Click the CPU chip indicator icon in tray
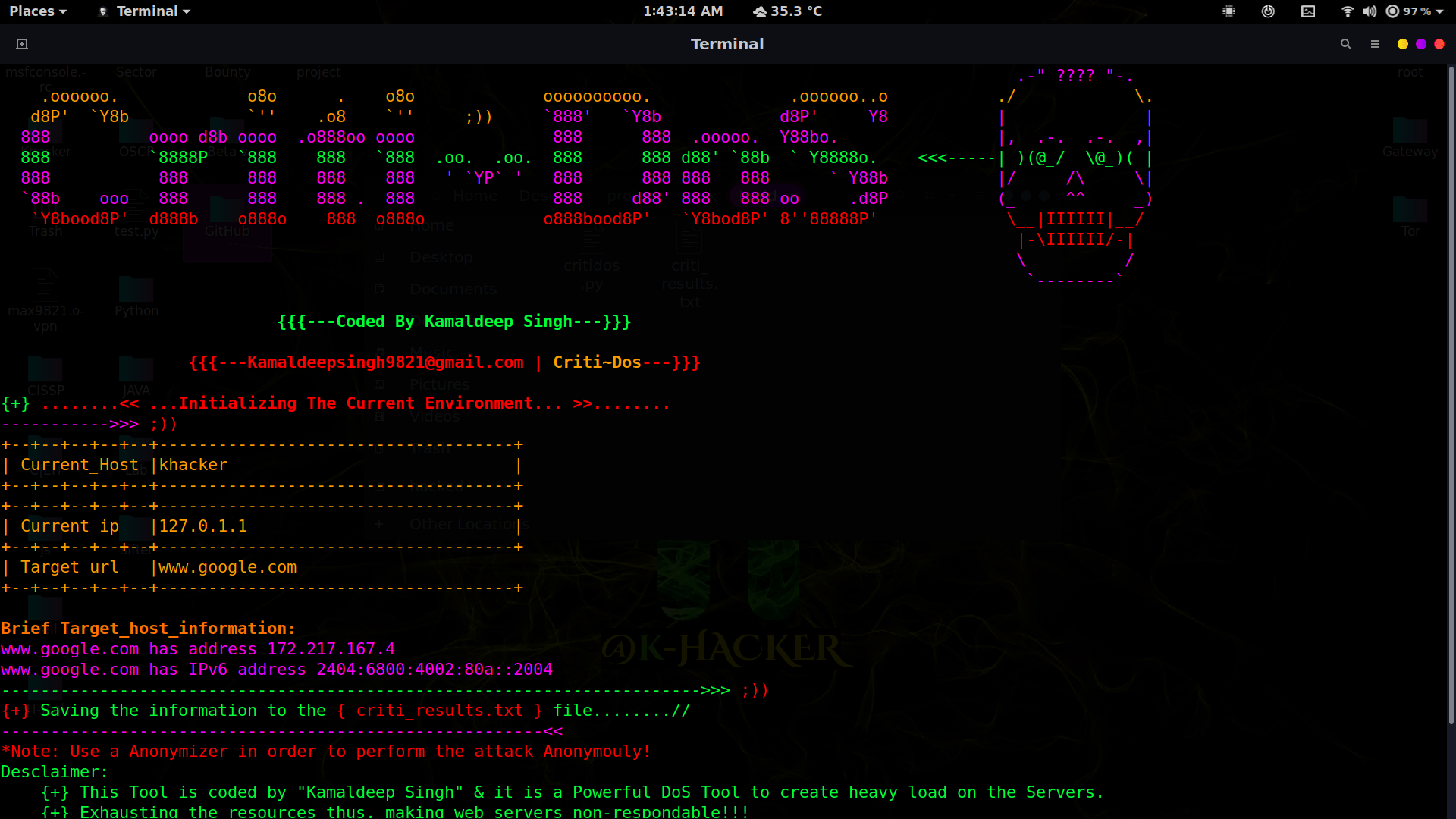 click(1229, 11)
